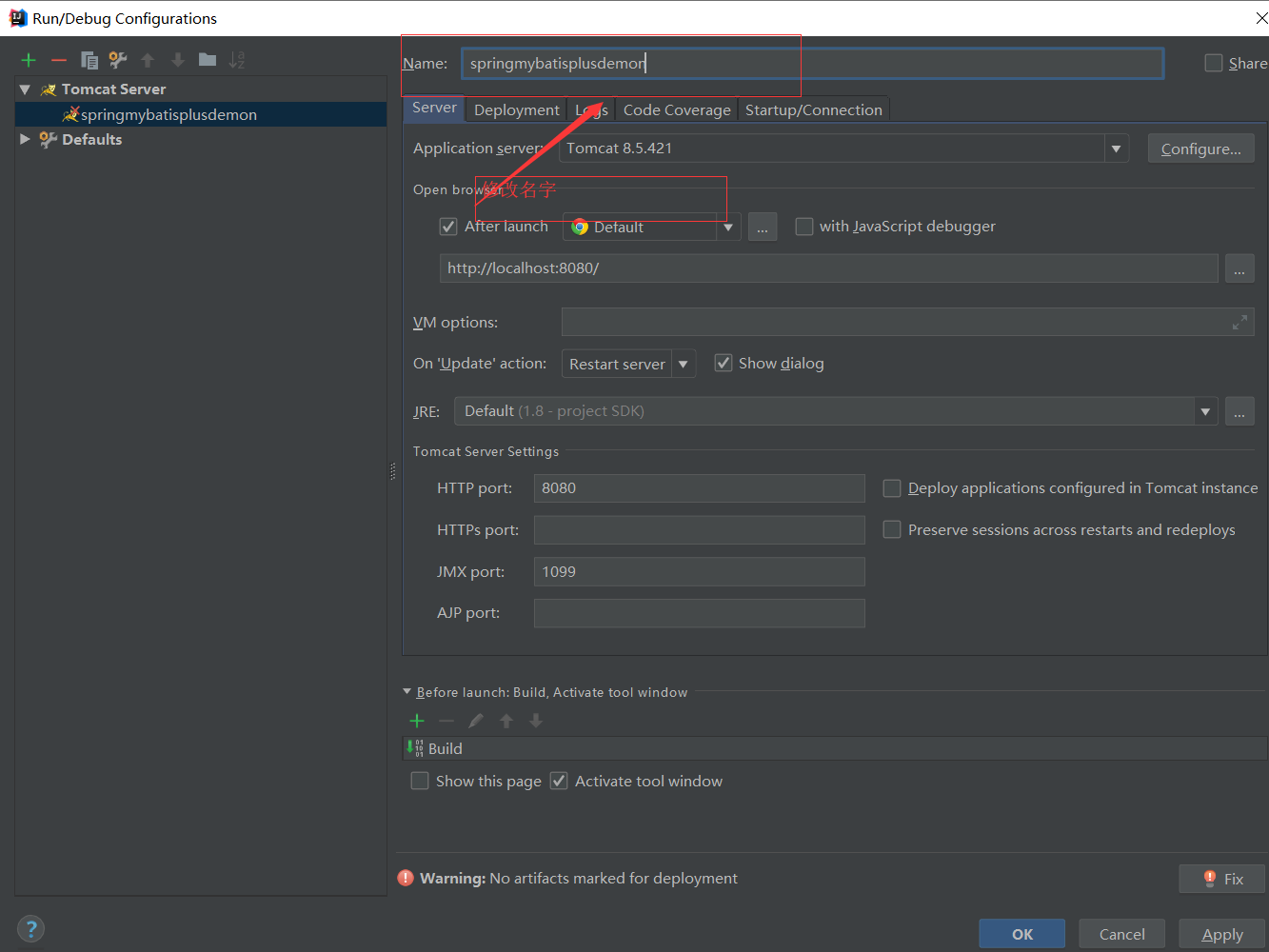Confirm with the OK button
Screen dimensions: 1269x952
(x=1022, y=934)
